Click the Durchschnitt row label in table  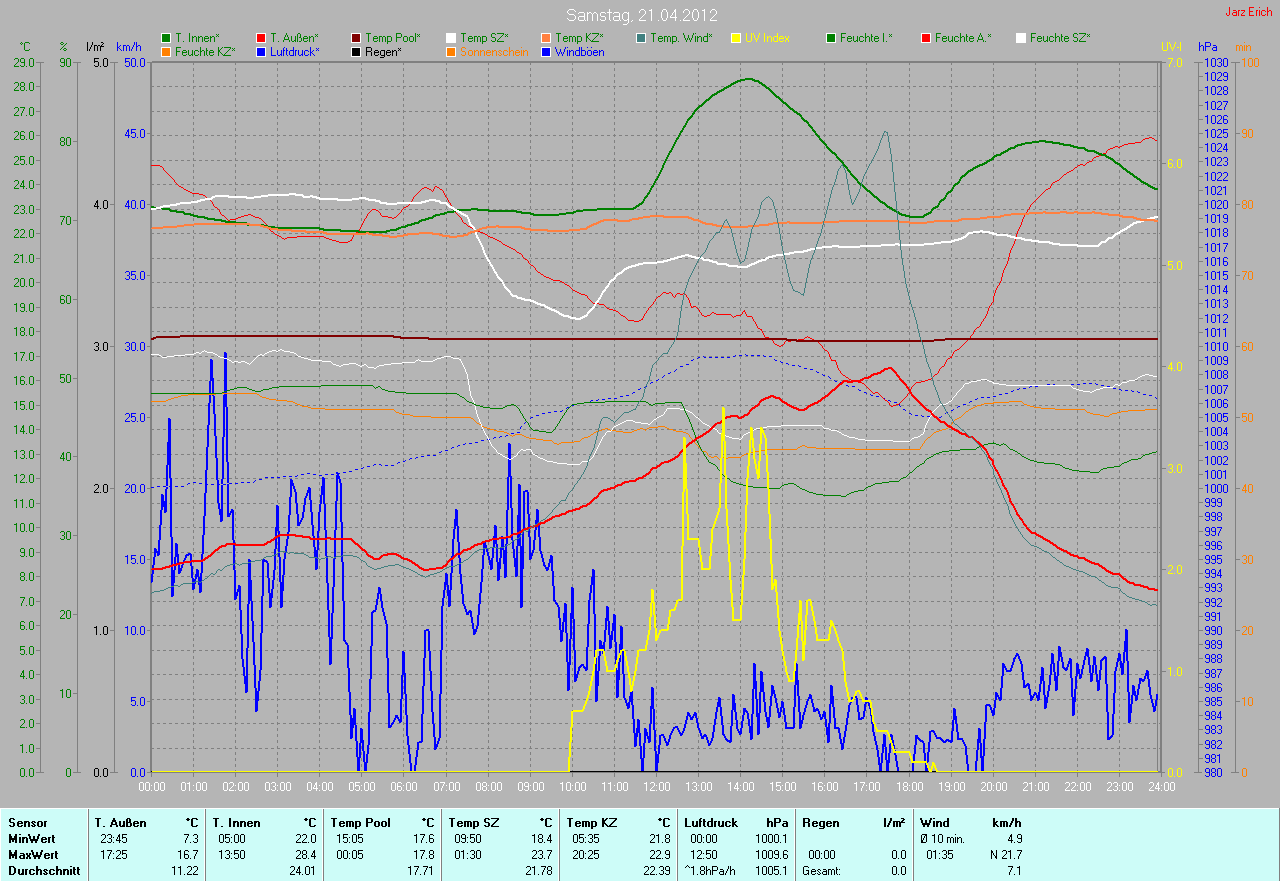click(x=39, y=871)
